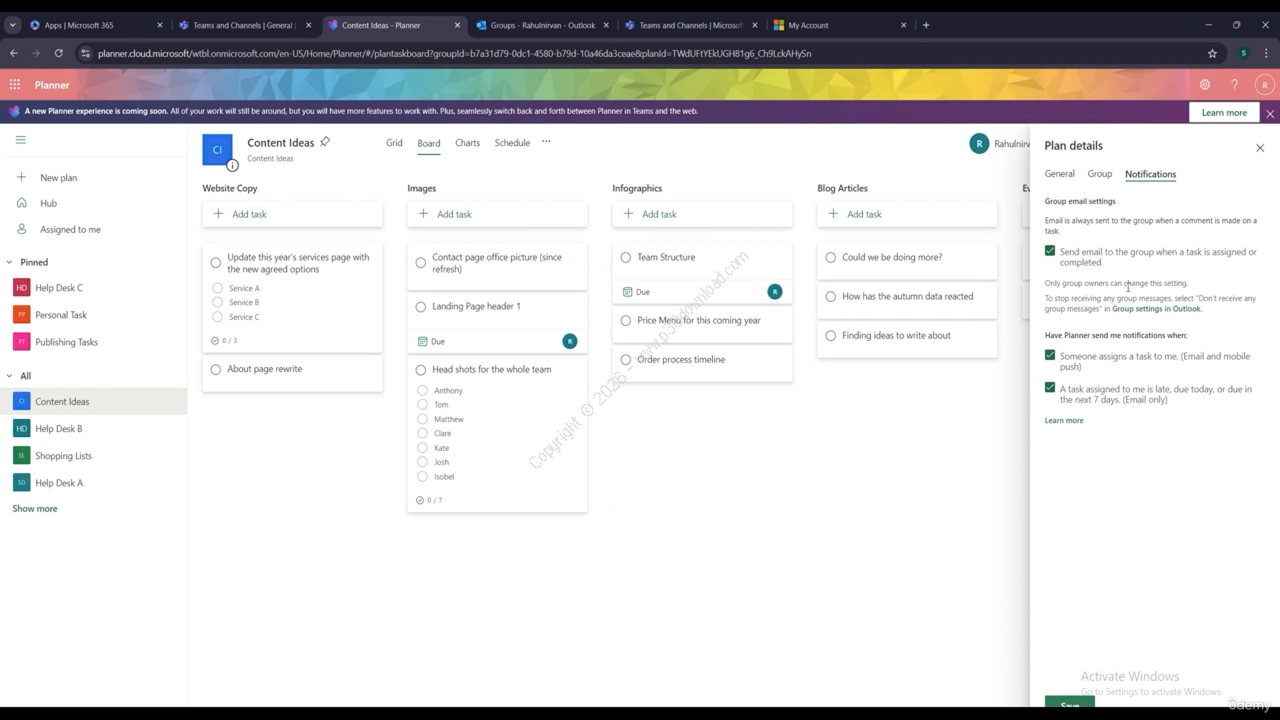Click the help question mark icon
Viewport: 1280px width, 720px height.
click(1235, 85)
